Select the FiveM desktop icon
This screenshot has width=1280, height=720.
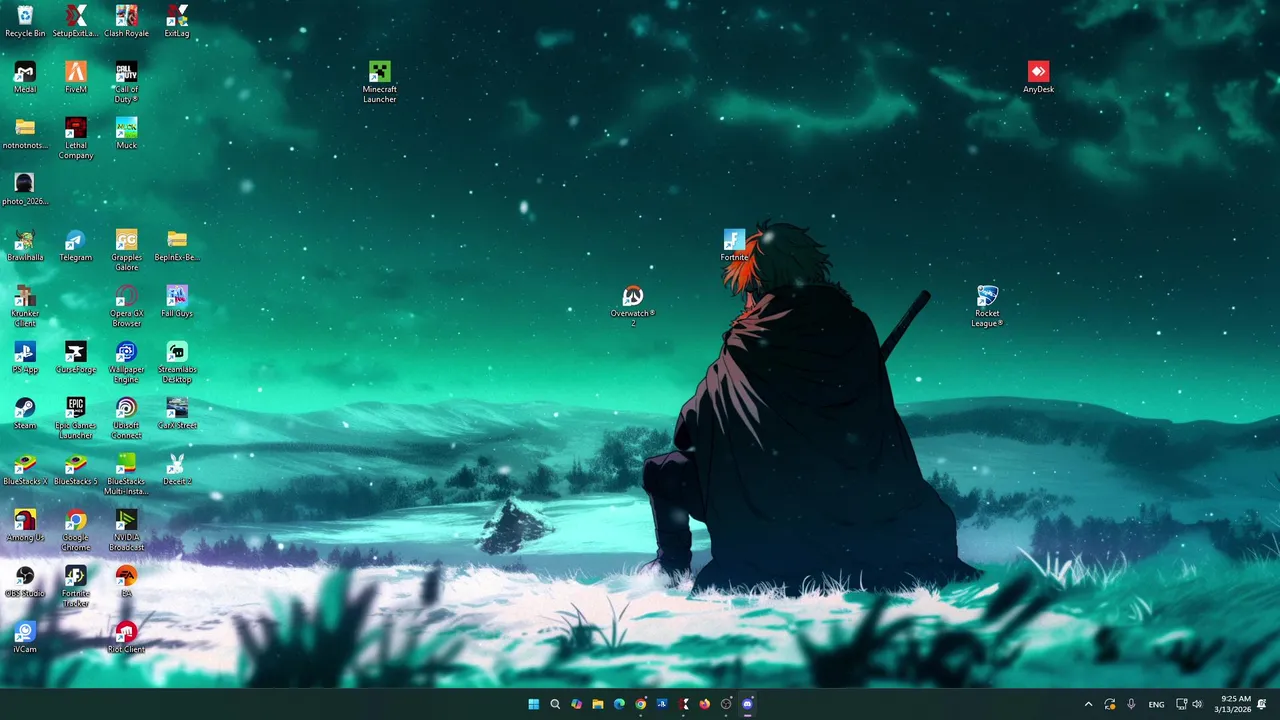tap(76, 77)
